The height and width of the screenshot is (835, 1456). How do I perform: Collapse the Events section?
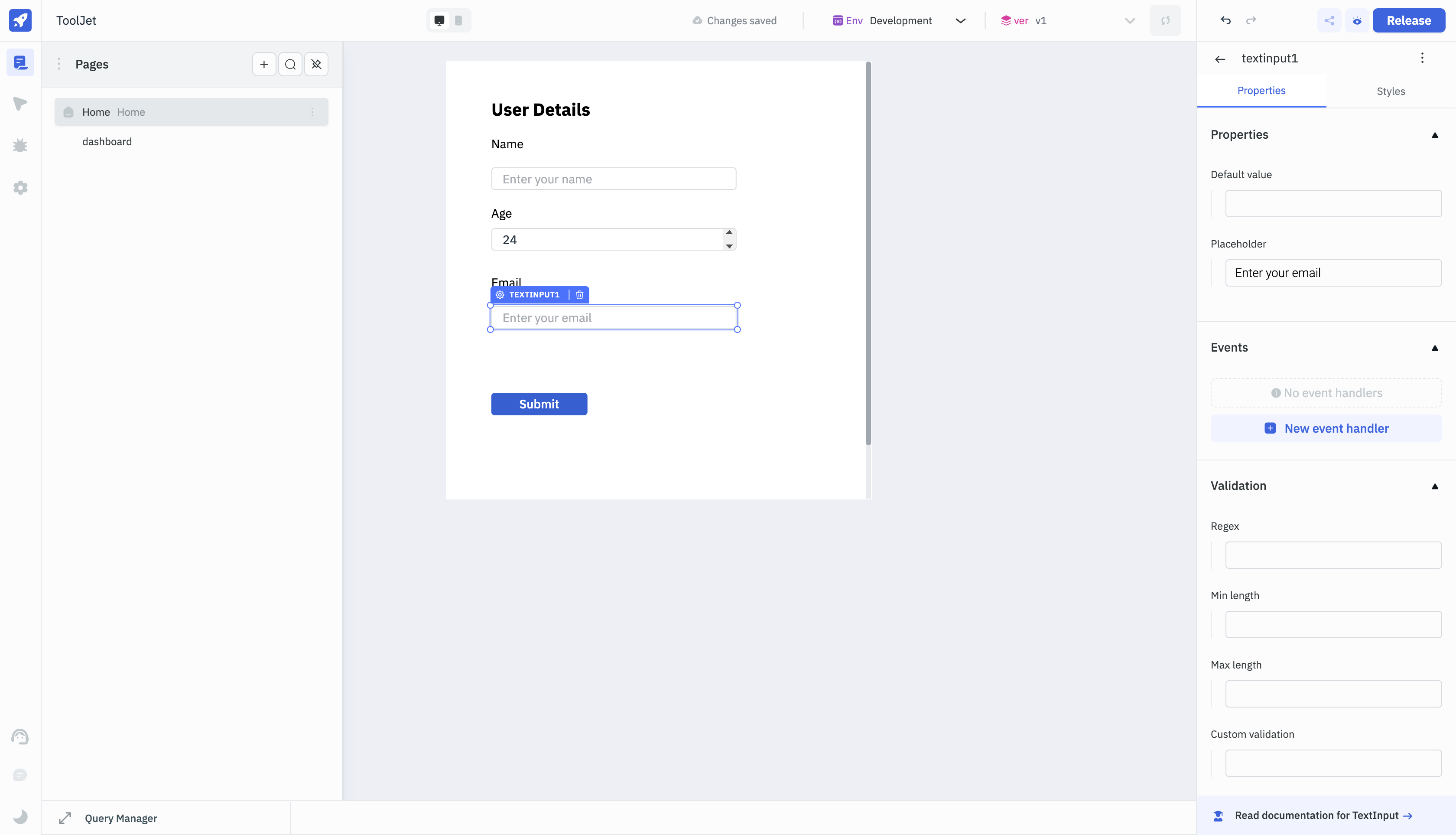click(x=1435, y=348)
